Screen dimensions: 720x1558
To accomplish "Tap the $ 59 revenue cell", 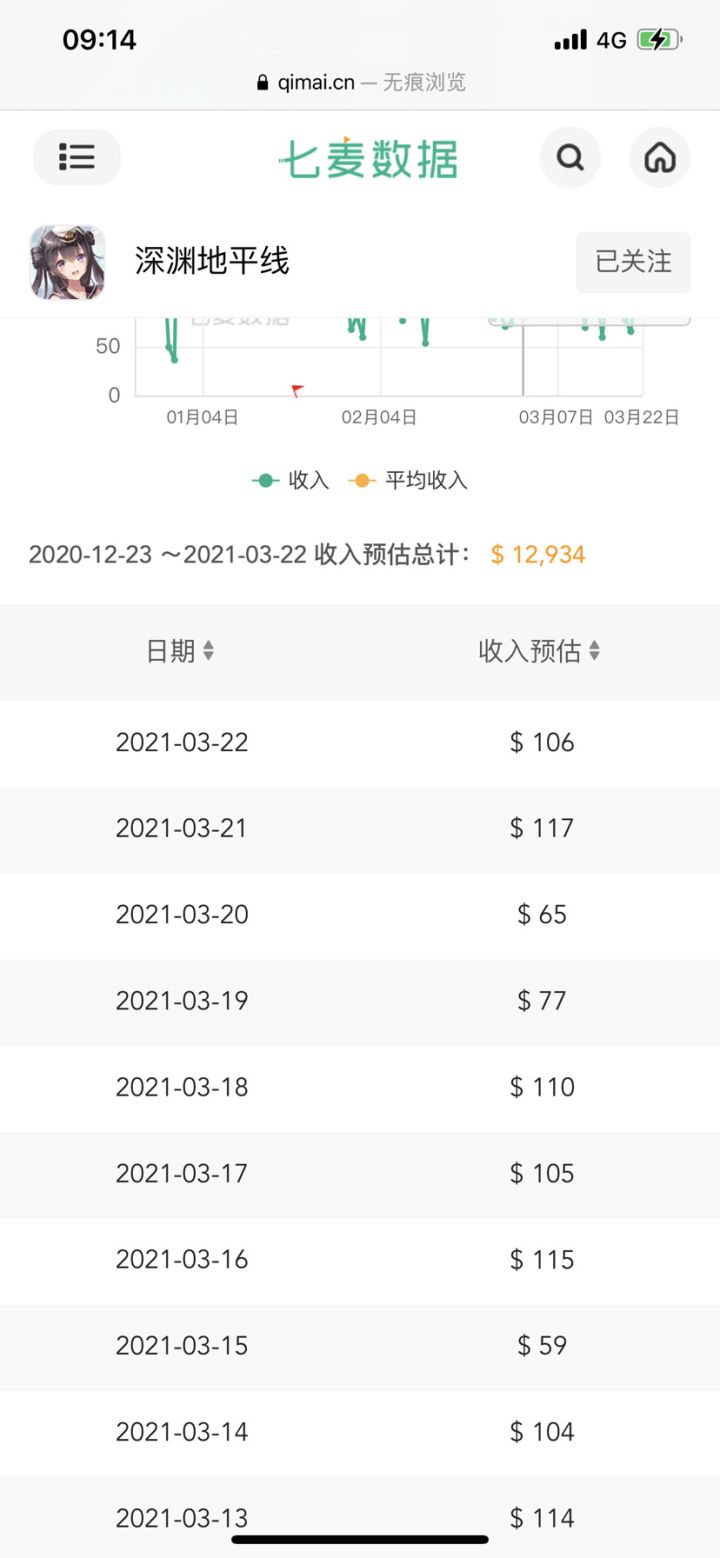I will click(x=542, y=1346).
